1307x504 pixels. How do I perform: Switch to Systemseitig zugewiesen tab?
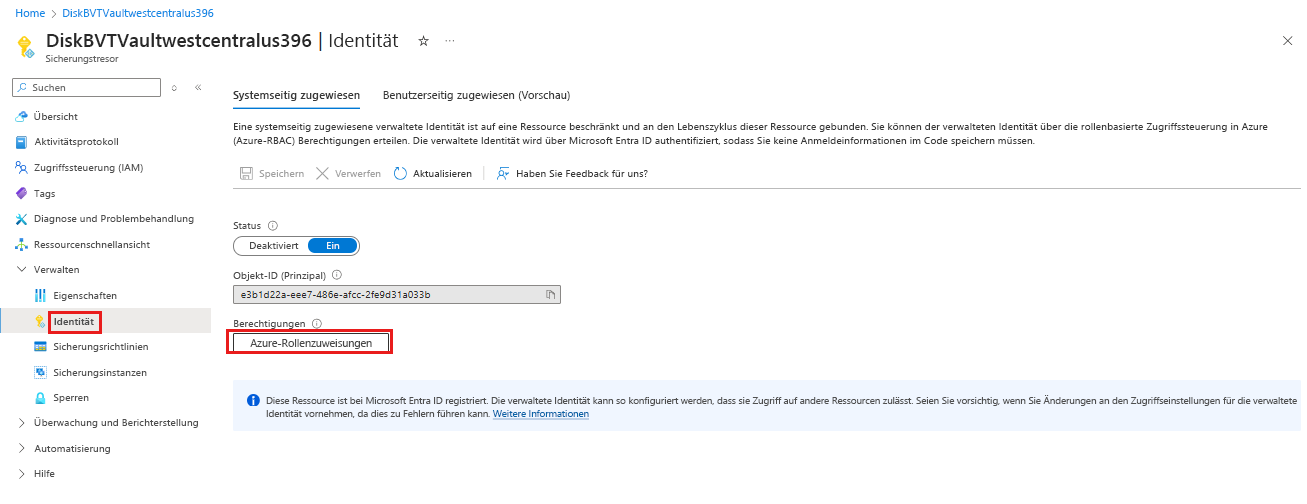296,96
